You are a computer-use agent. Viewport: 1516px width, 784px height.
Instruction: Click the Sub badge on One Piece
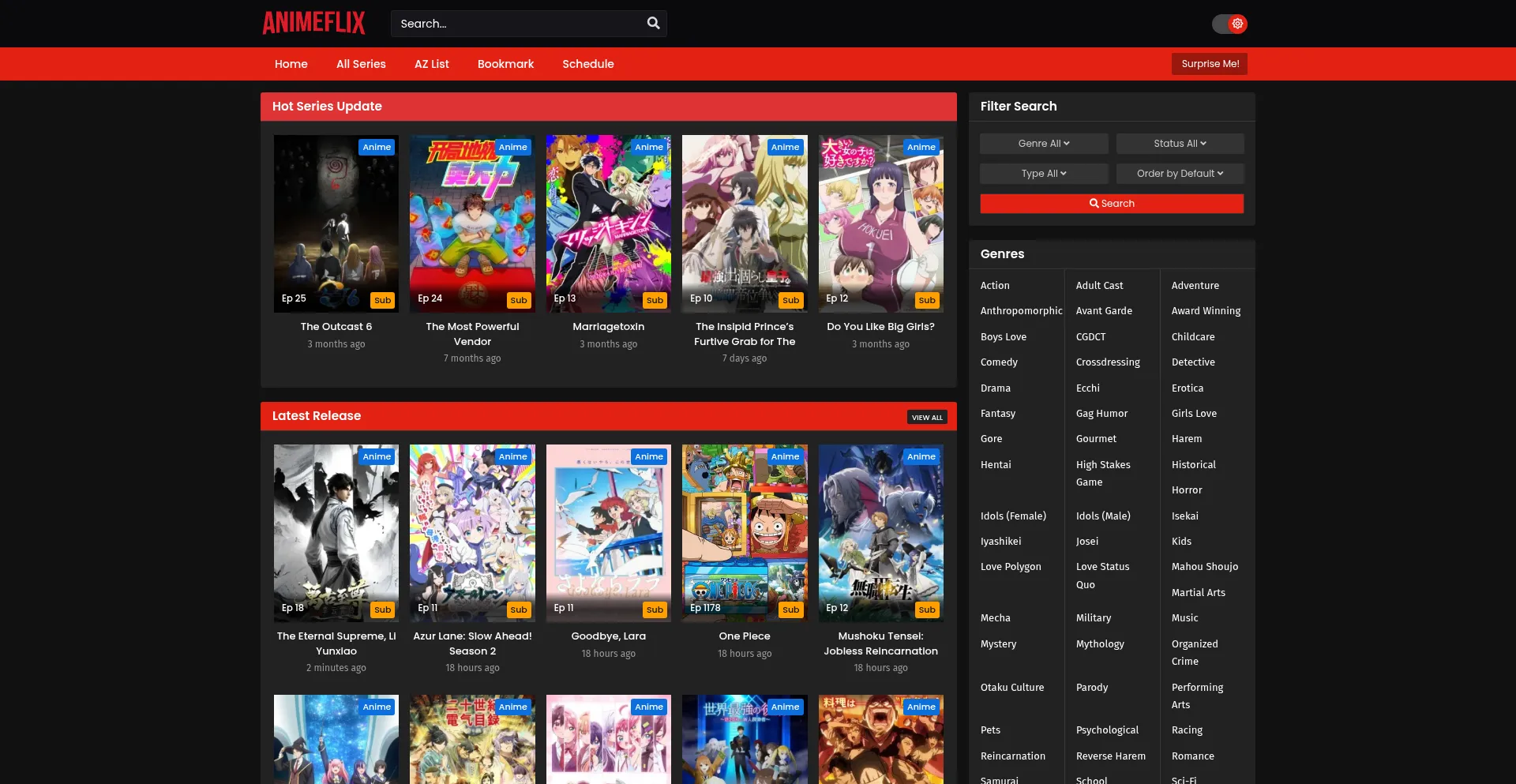pyautogui.click(x=791, y=610)
